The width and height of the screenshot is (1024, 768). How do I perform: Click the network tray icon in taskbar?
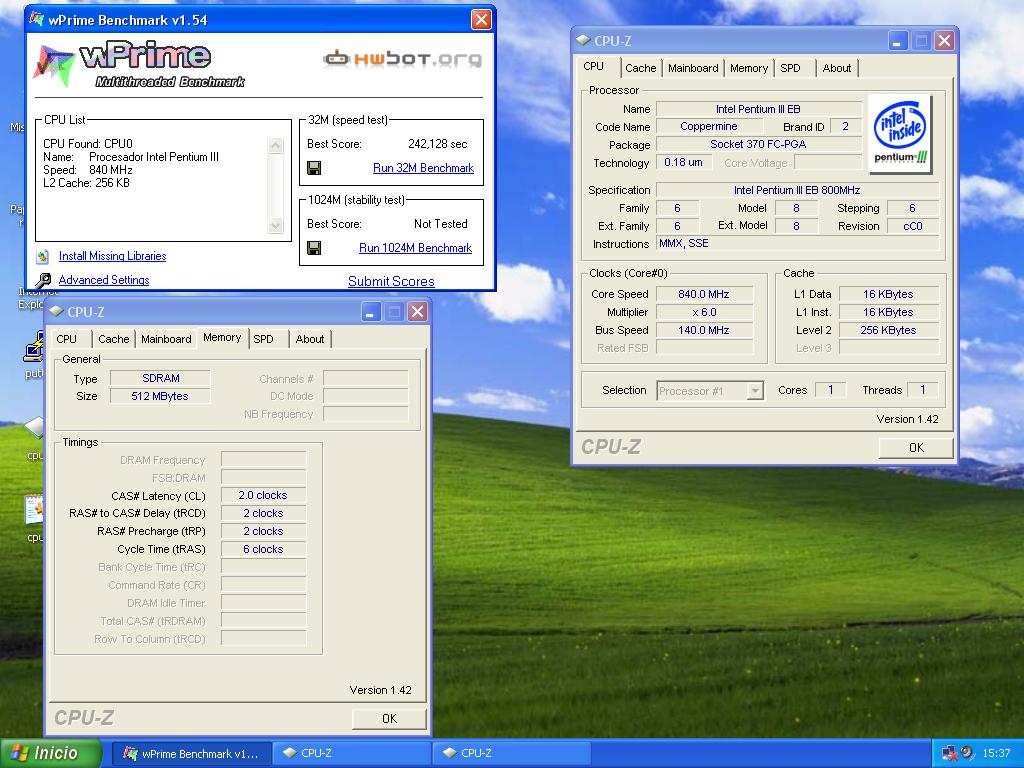coord(950,753)
